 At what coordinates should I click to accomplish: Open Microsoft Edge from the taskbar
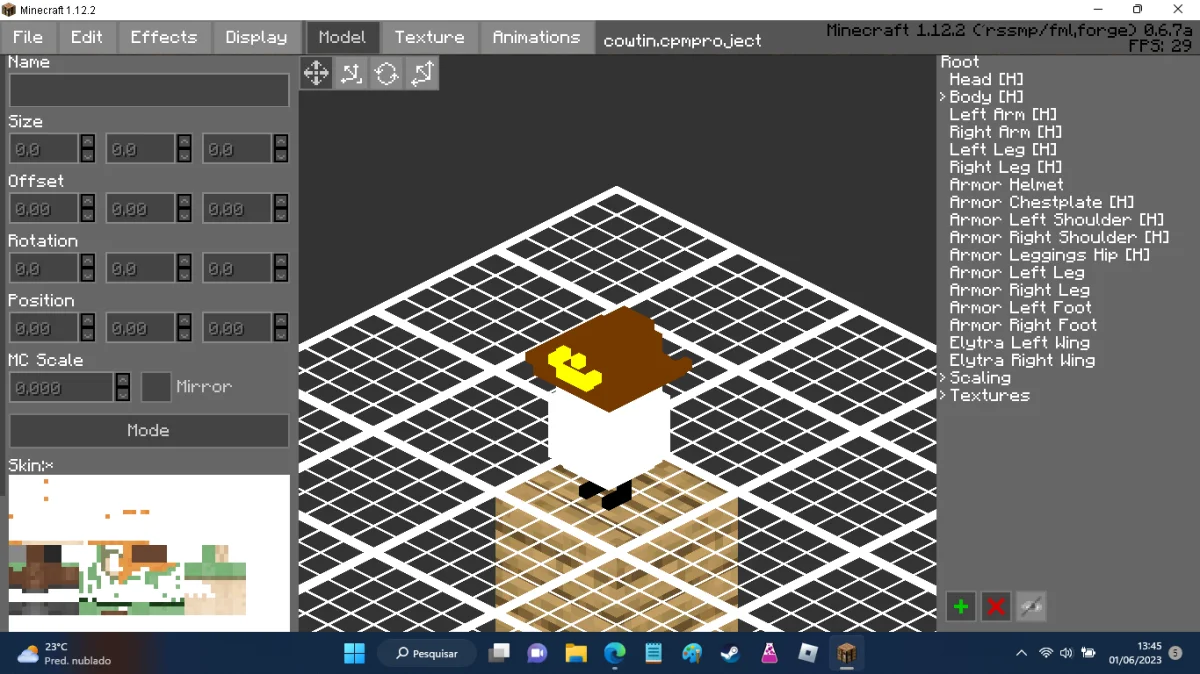tap(614, 653)
